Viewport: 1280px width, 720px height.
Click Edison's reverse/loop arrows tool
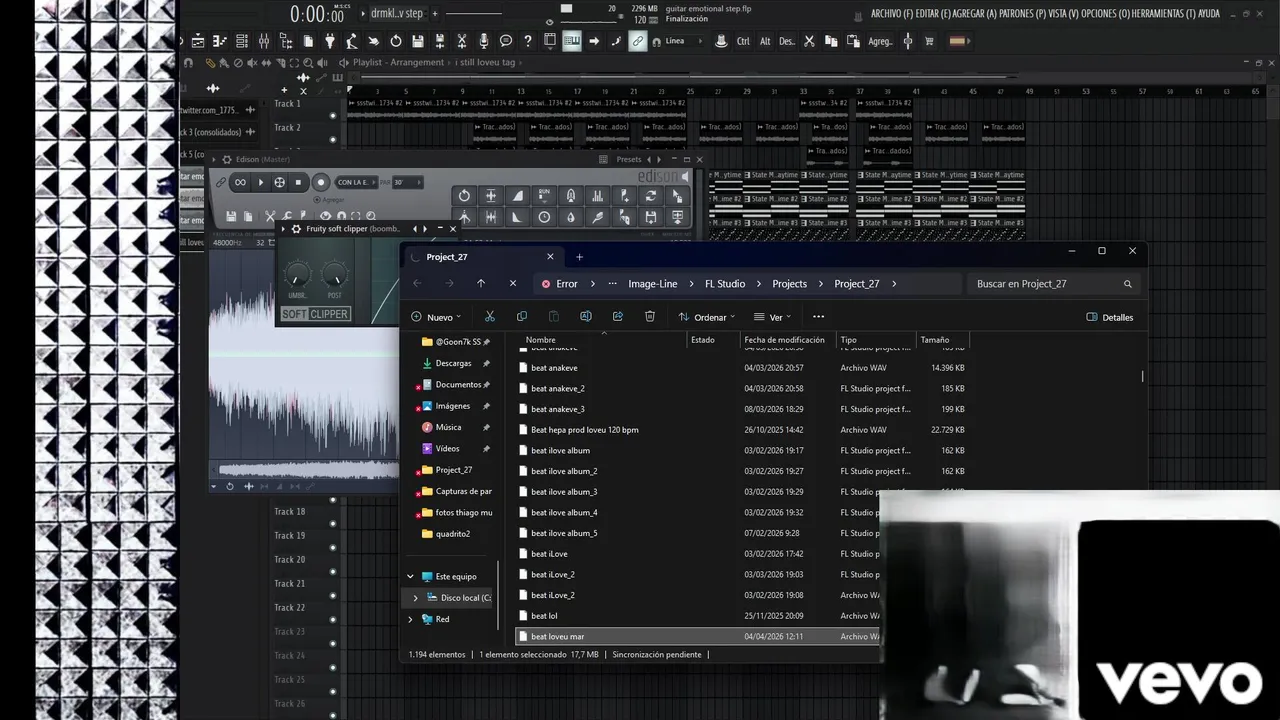(x=651, y=196)
